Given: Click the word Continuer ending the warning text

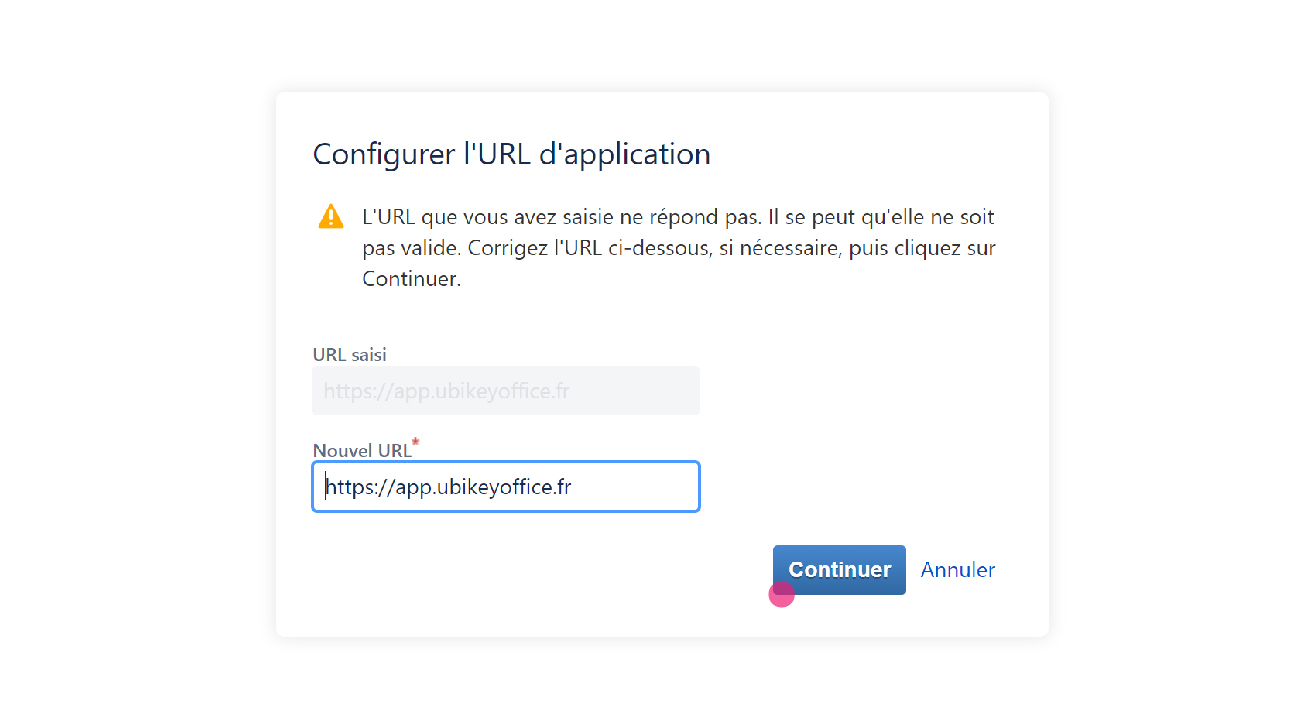Looking at the screenshot, I should 411,280.
